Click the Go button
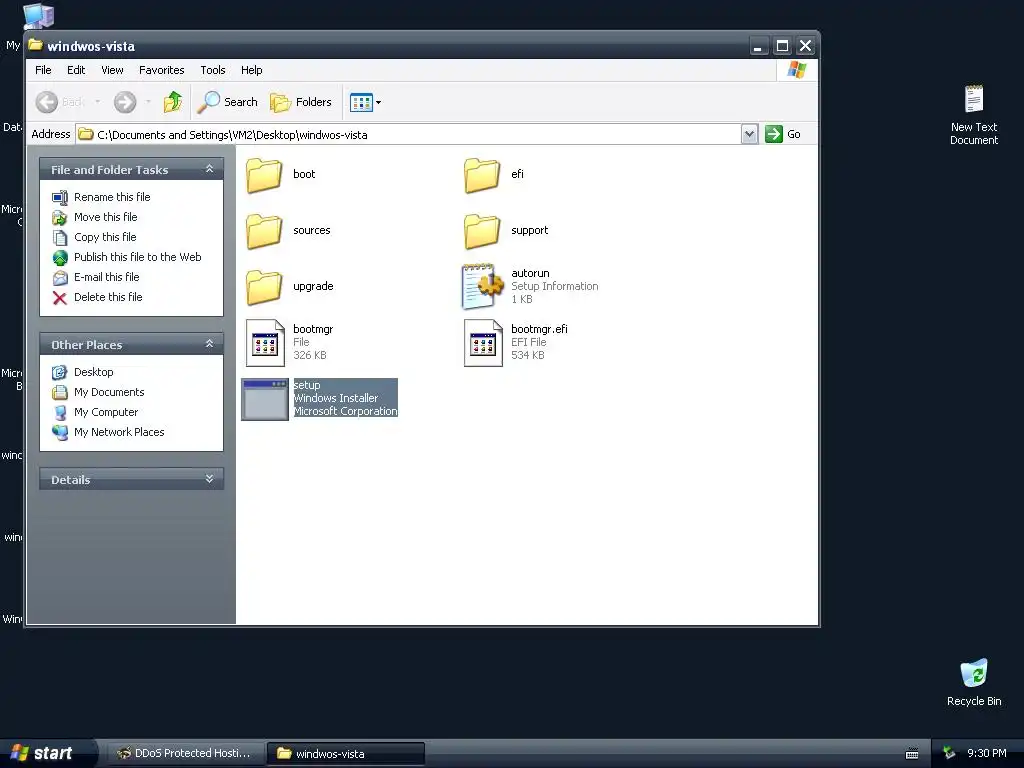Screen dimensions: 1024x768 pos(783,134)
